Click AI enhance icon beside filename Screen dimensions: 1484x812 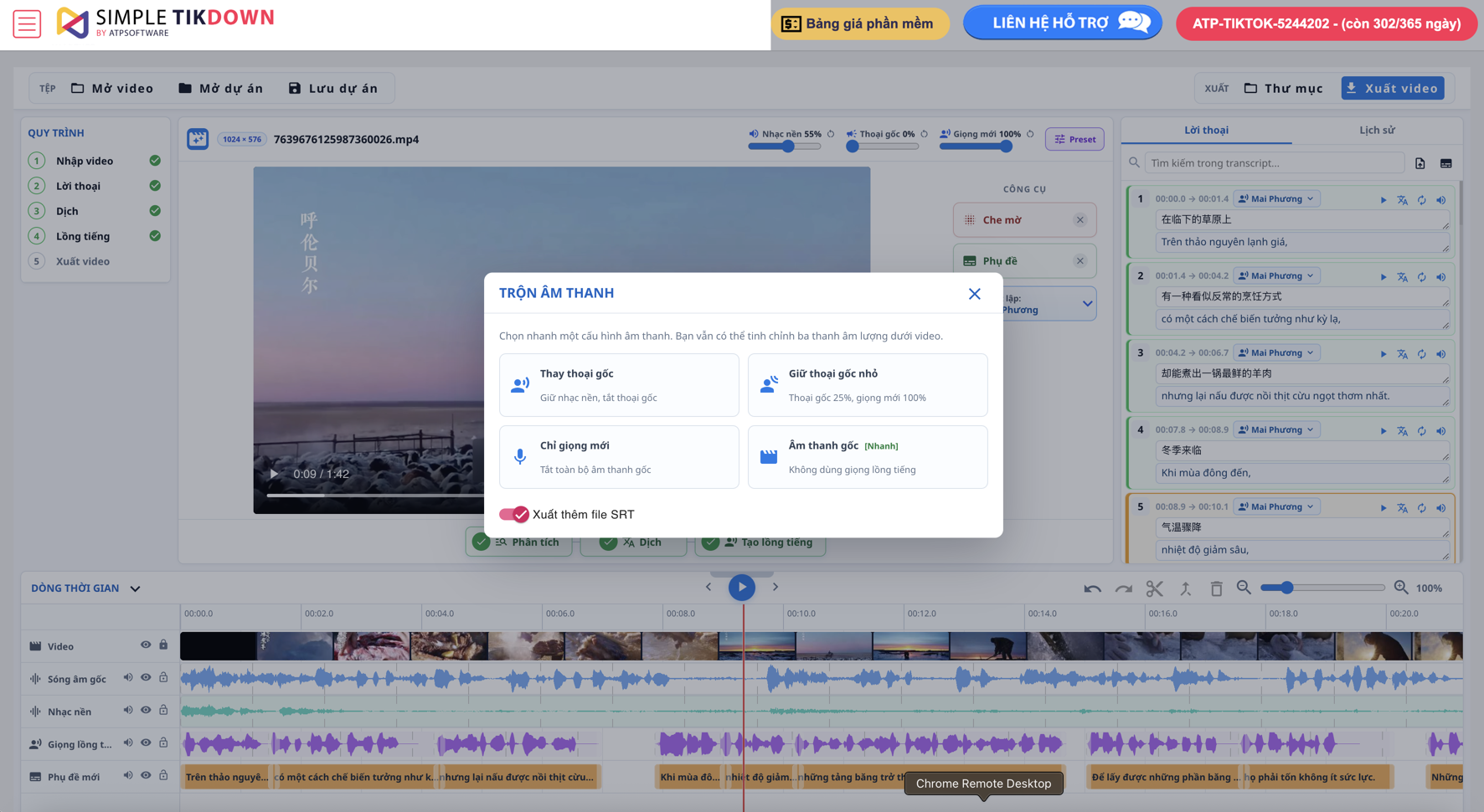198,139
